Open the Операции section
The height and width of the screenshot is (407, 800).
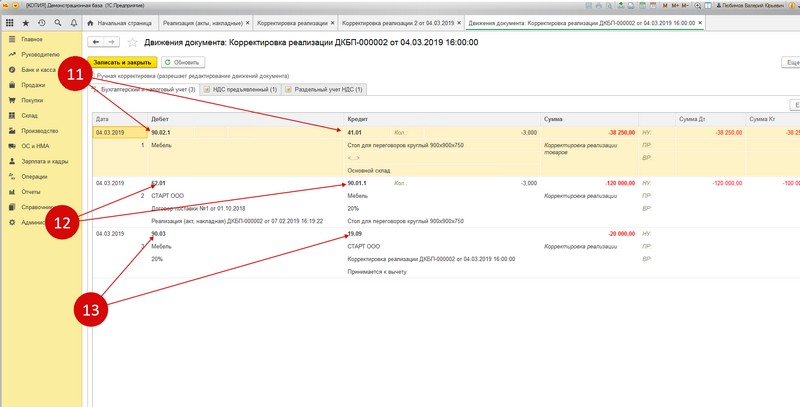34,177
